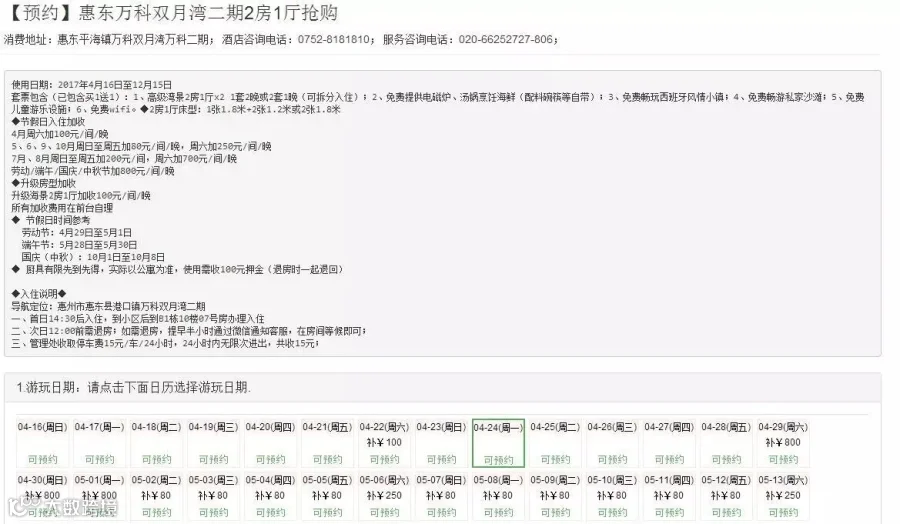Click the 消费地址 address text
900x524 pixels.
(109, 40)
